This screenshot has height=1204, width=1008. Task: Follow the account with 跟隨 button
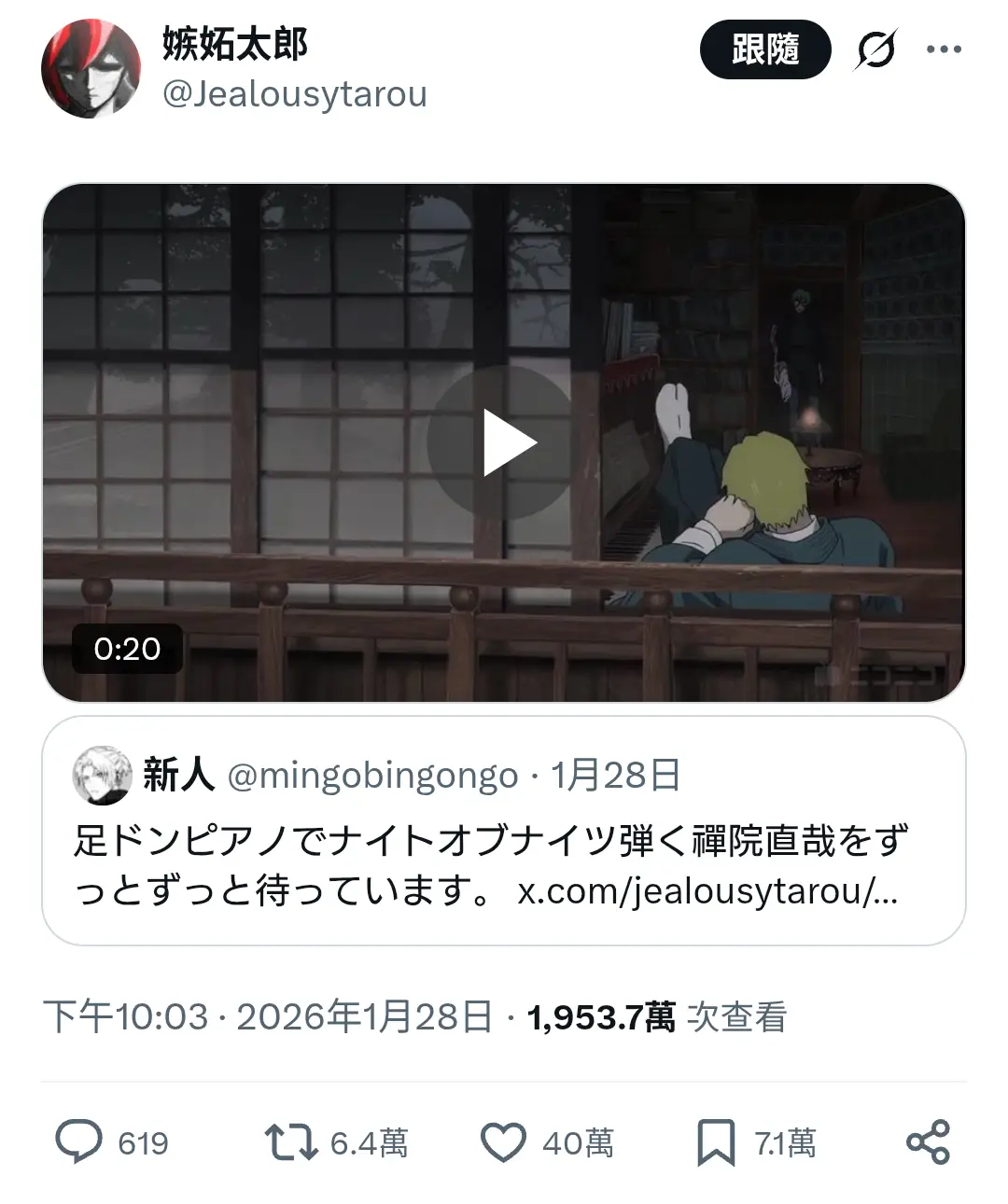click(x=765, y=49)
